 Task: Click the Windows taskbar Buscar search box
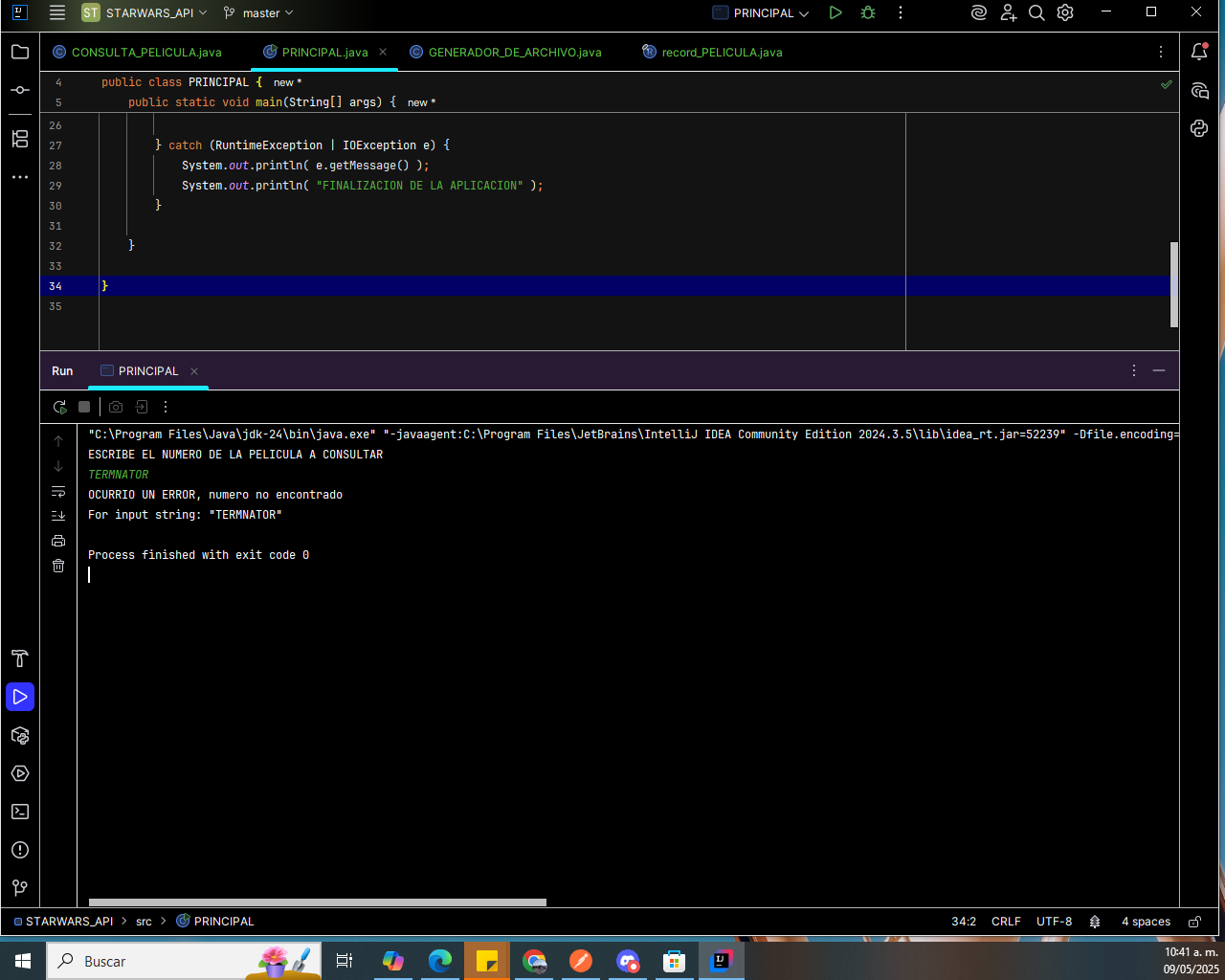(x=184, y=961)
